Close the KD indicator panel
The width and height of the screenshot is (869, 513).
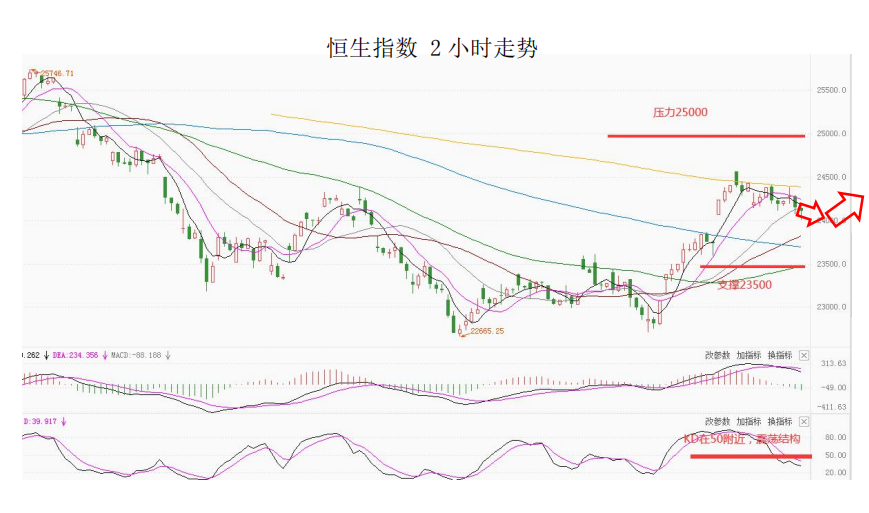(804, 422)
